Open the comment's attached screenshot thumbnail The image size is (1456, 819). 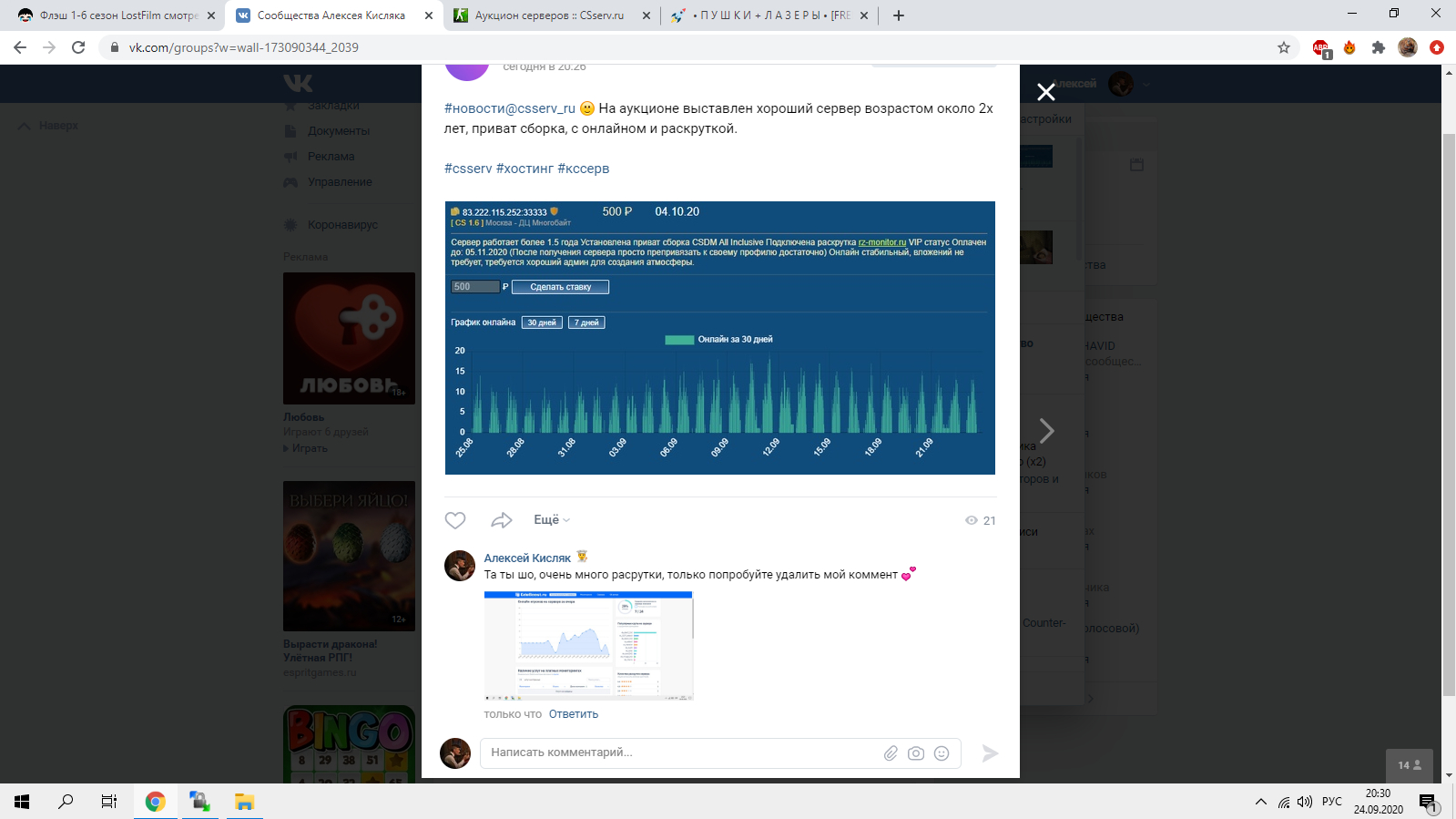click(588, 646)
